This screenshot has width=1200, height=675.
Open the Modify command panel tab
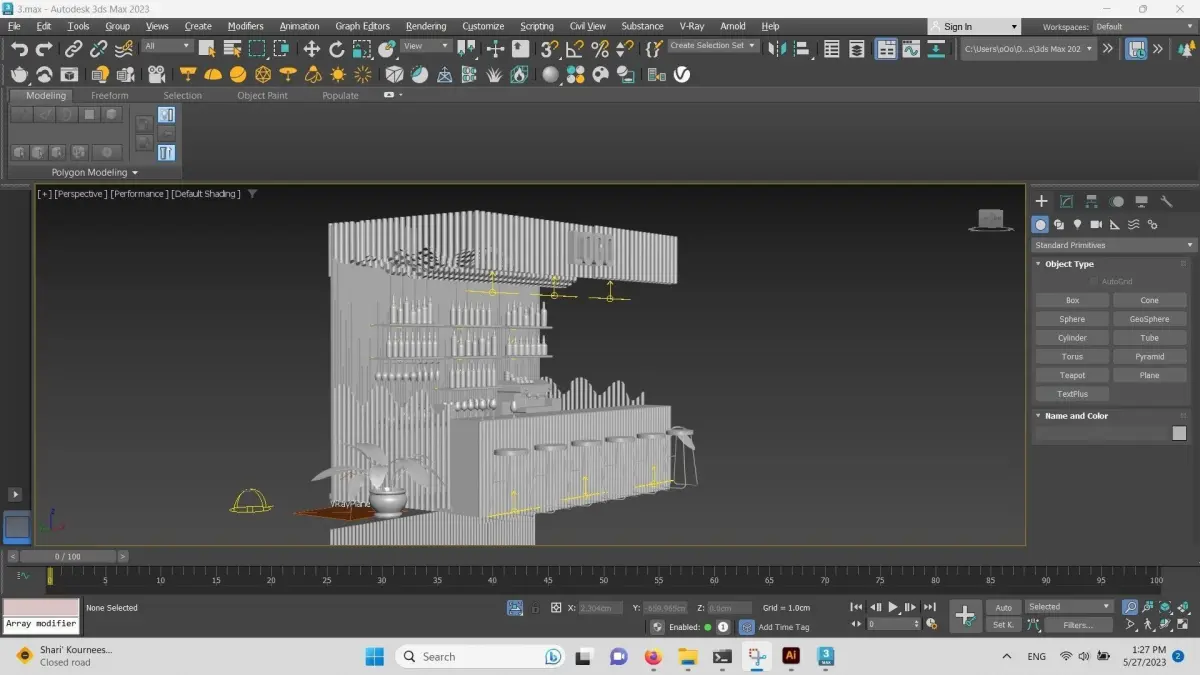[x=1066, y=201]
